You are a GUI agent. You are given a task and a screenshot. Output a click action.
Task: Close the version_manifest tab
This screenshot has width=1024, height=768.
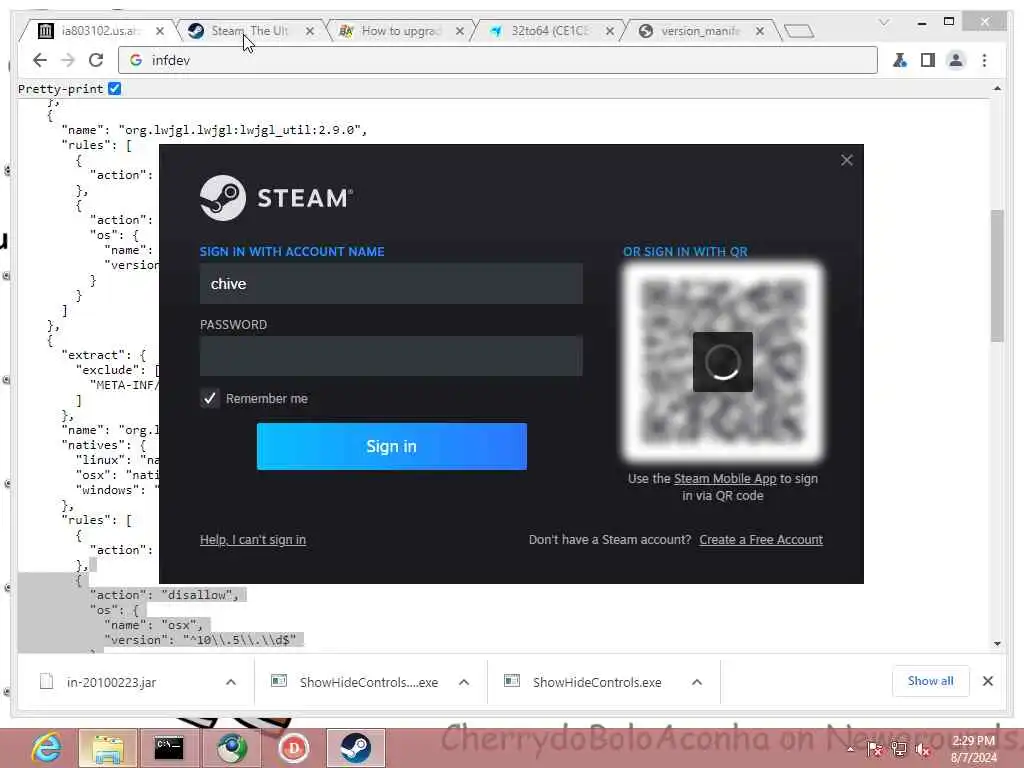pos(760,31)
